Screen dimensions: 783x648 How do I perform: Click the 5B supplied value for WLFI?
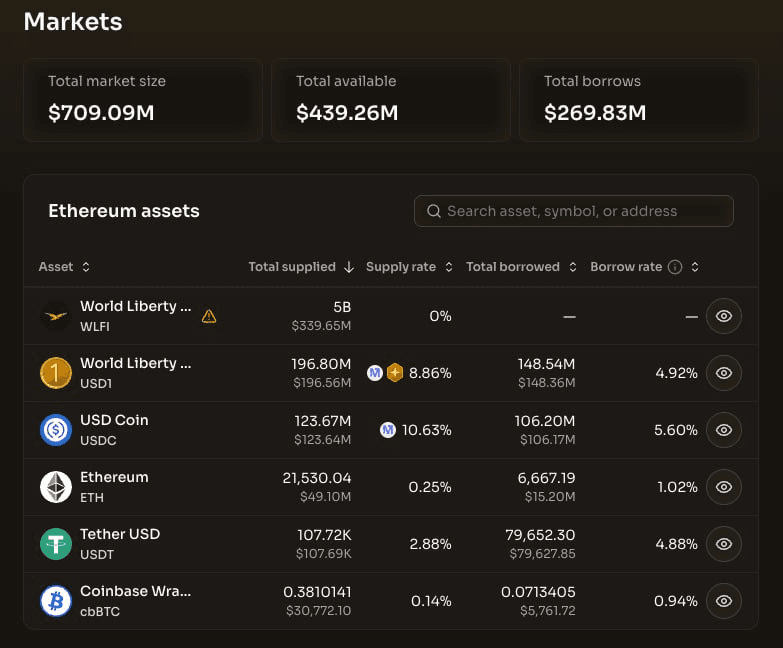click(x=342, y=307)
